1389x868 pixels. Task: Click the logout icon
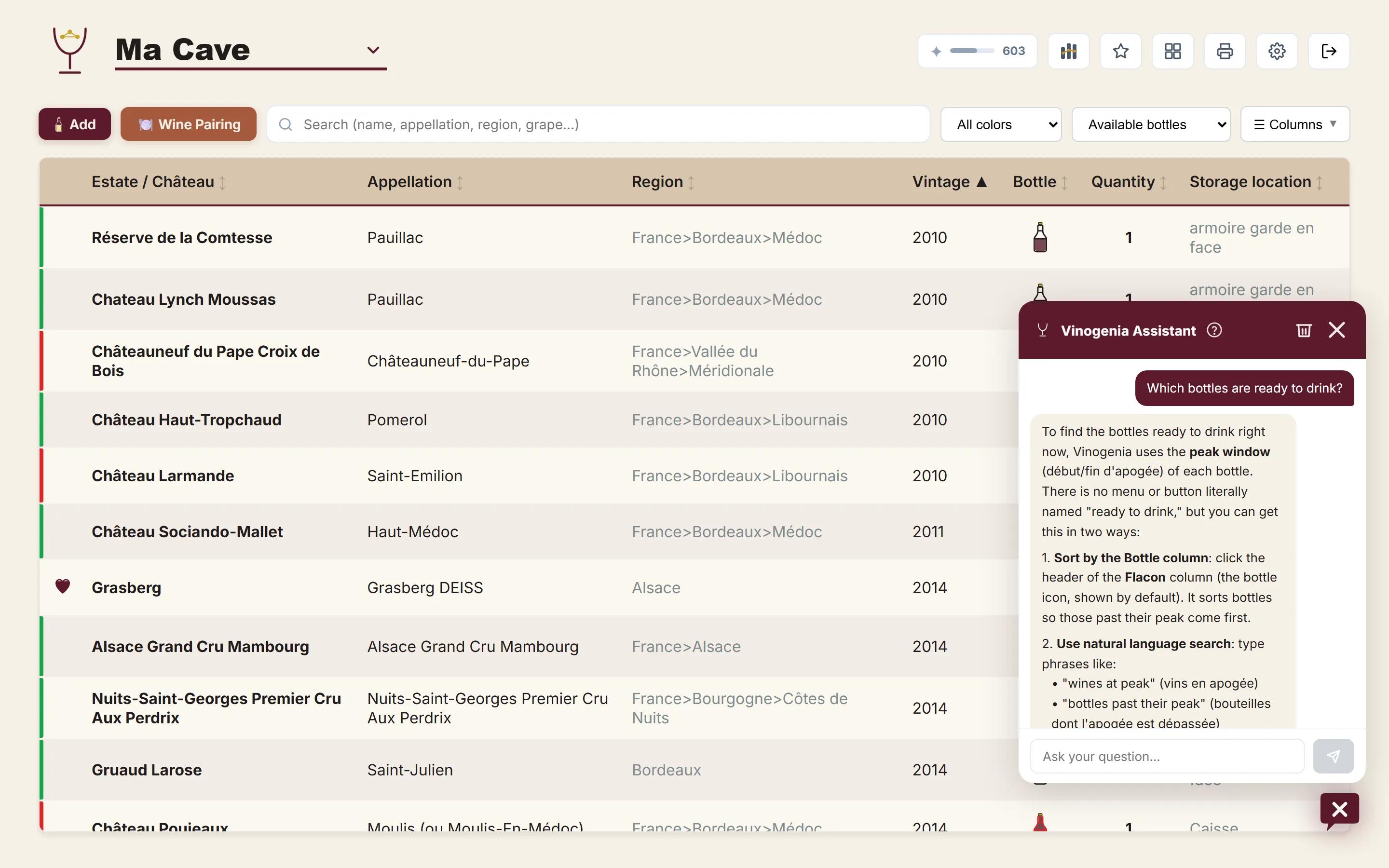(1329, 51)
